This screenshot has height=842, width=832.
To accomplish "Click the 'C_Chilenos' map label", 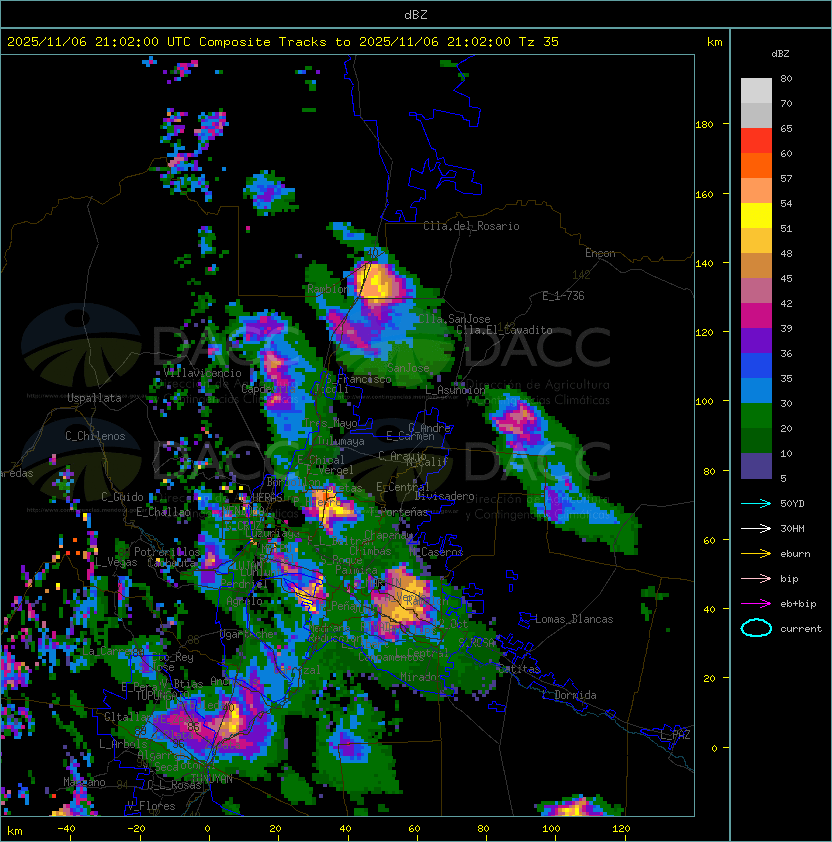I will point(95,436).
